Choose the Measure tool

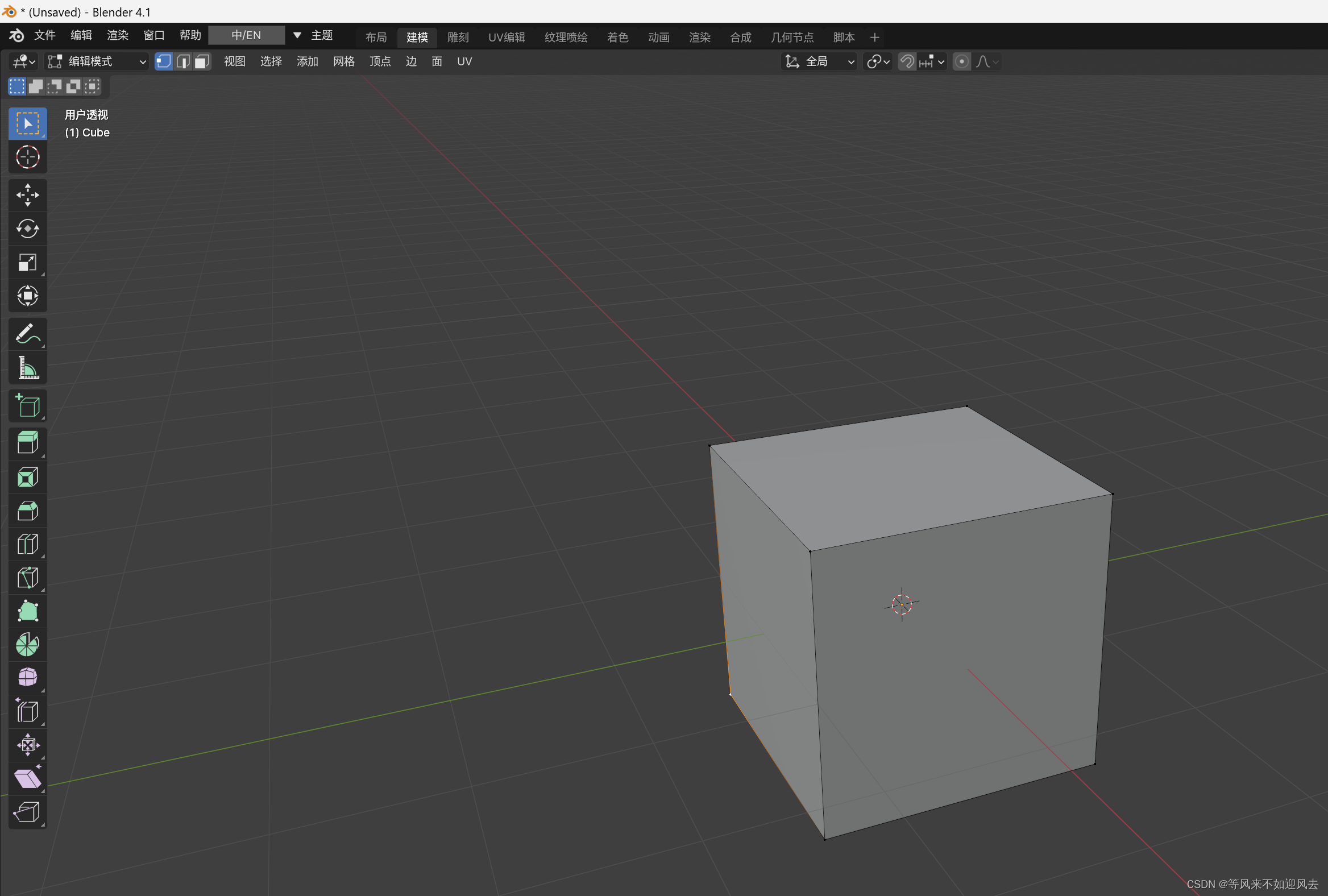(27, 368)
